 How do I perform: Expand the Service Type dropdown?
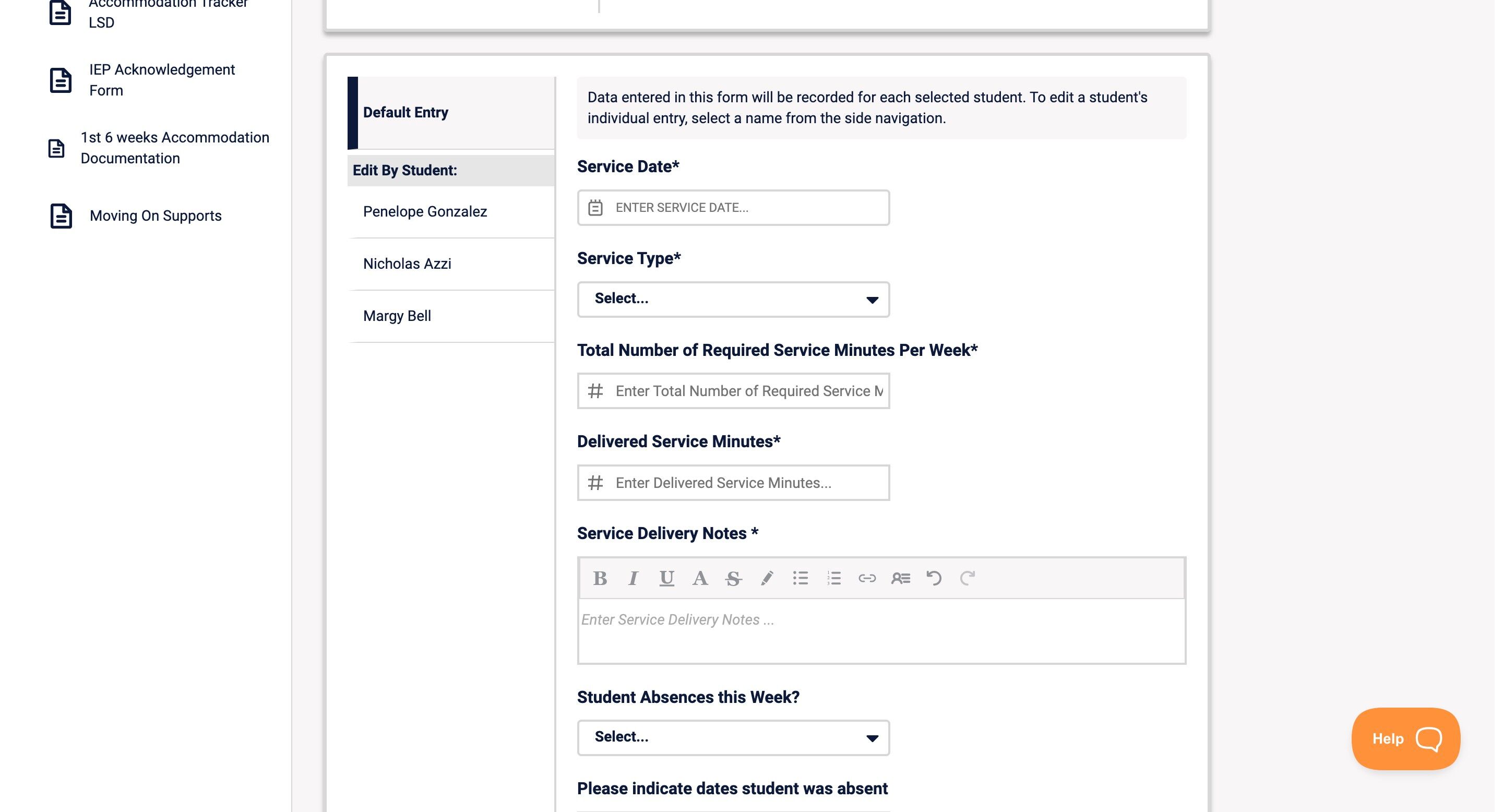(733, 299)
